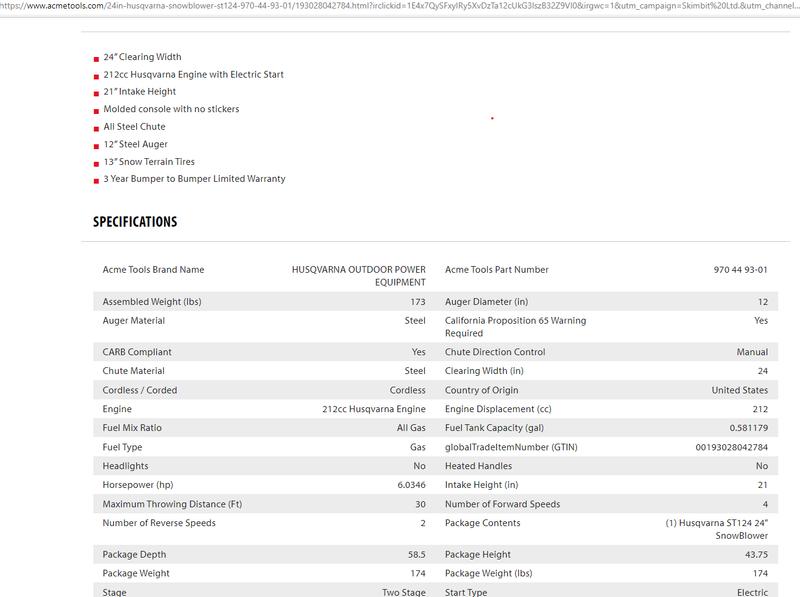Click the red bullet beside 24" Clearing Width
The height and width of the screenshot is (597, 800).
(x=96, y=59)
